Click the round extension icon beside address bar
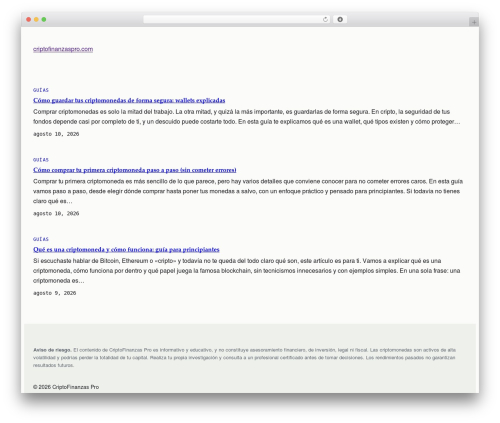Viewport: 500px width, 423px height. coord(340,19)
